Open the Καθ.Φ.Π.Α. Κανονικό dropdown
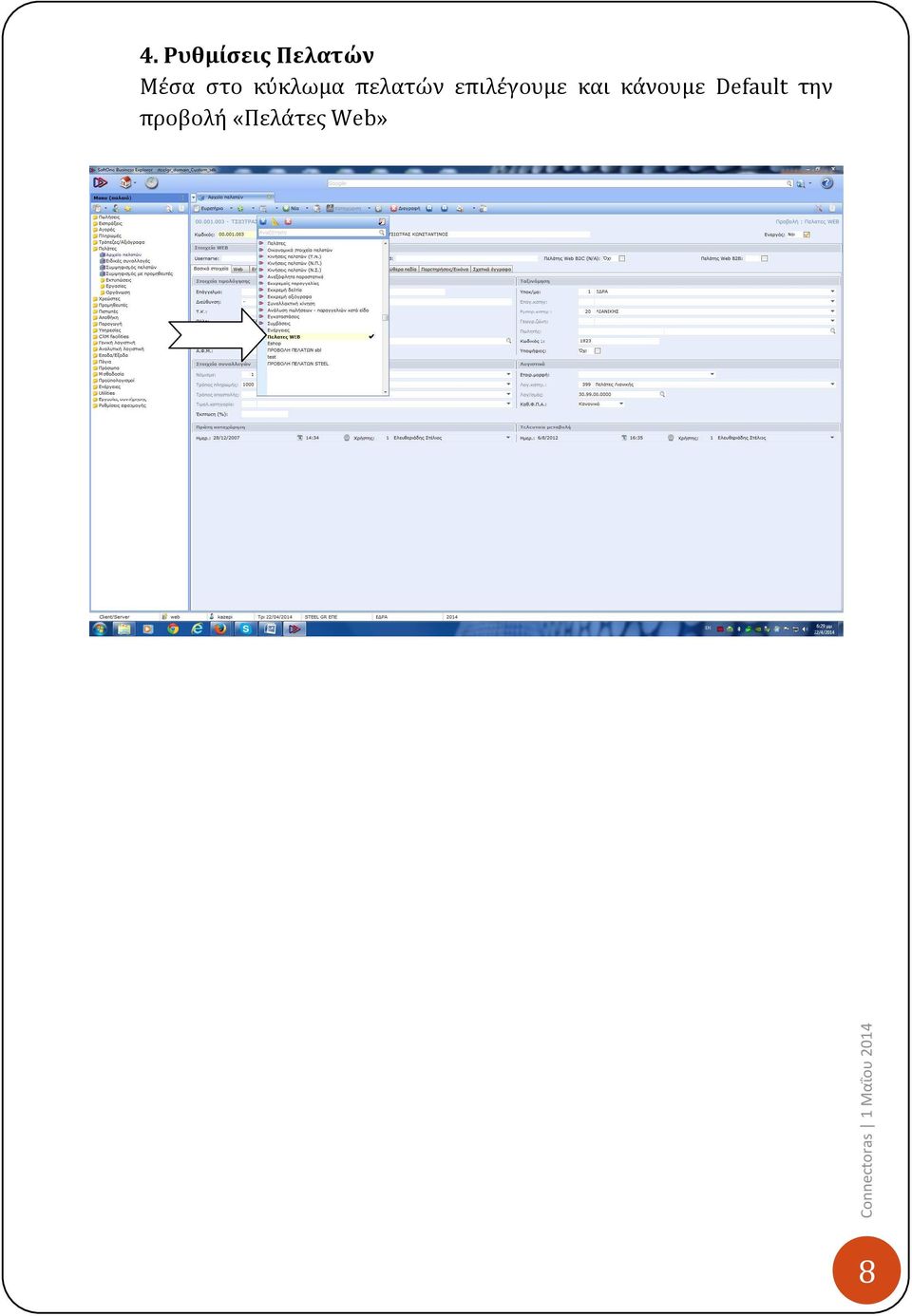Screen dimensions: 912x1316 pos(621,404)
